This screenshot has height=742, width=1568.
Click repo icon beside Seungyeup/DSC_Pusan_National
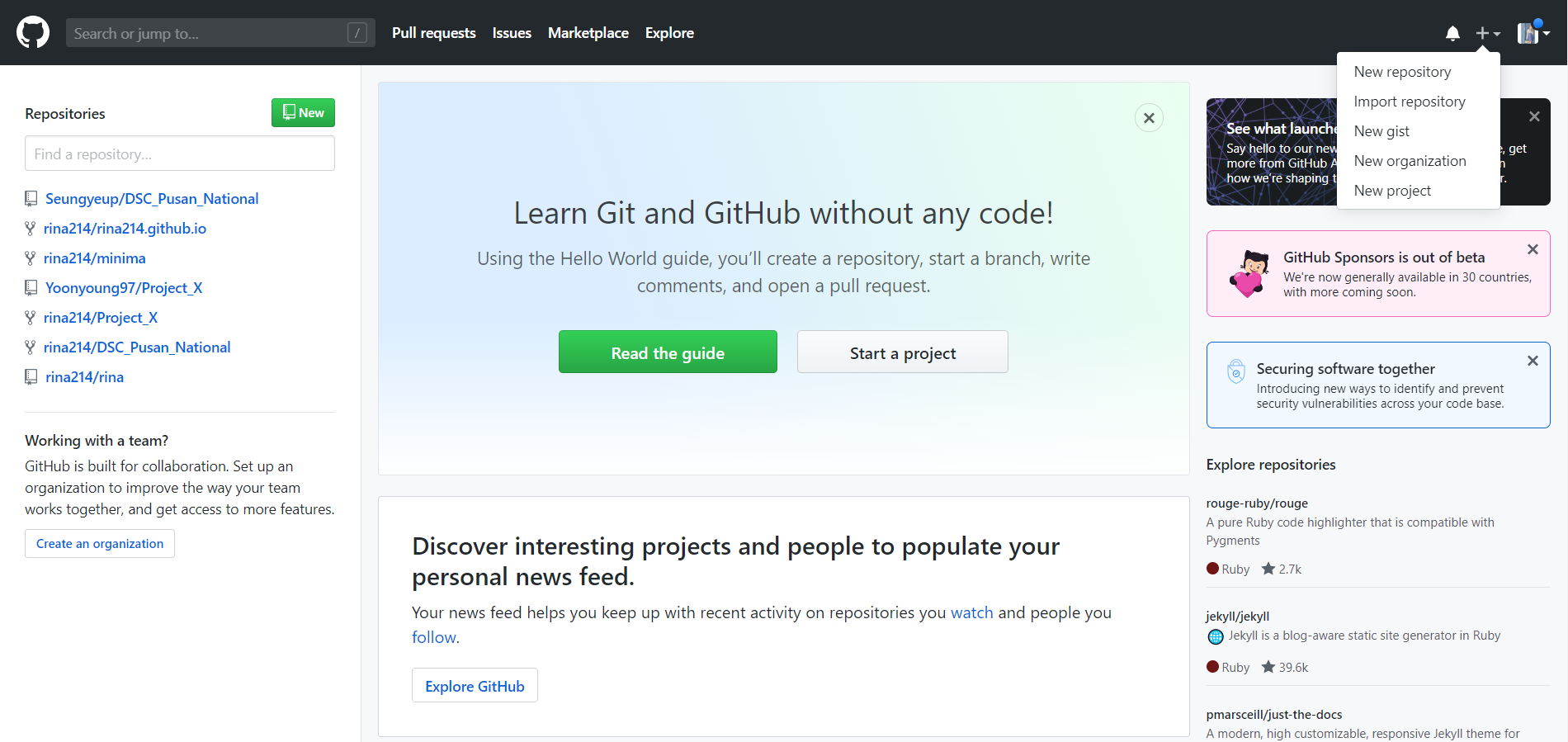tap(31, 199)
